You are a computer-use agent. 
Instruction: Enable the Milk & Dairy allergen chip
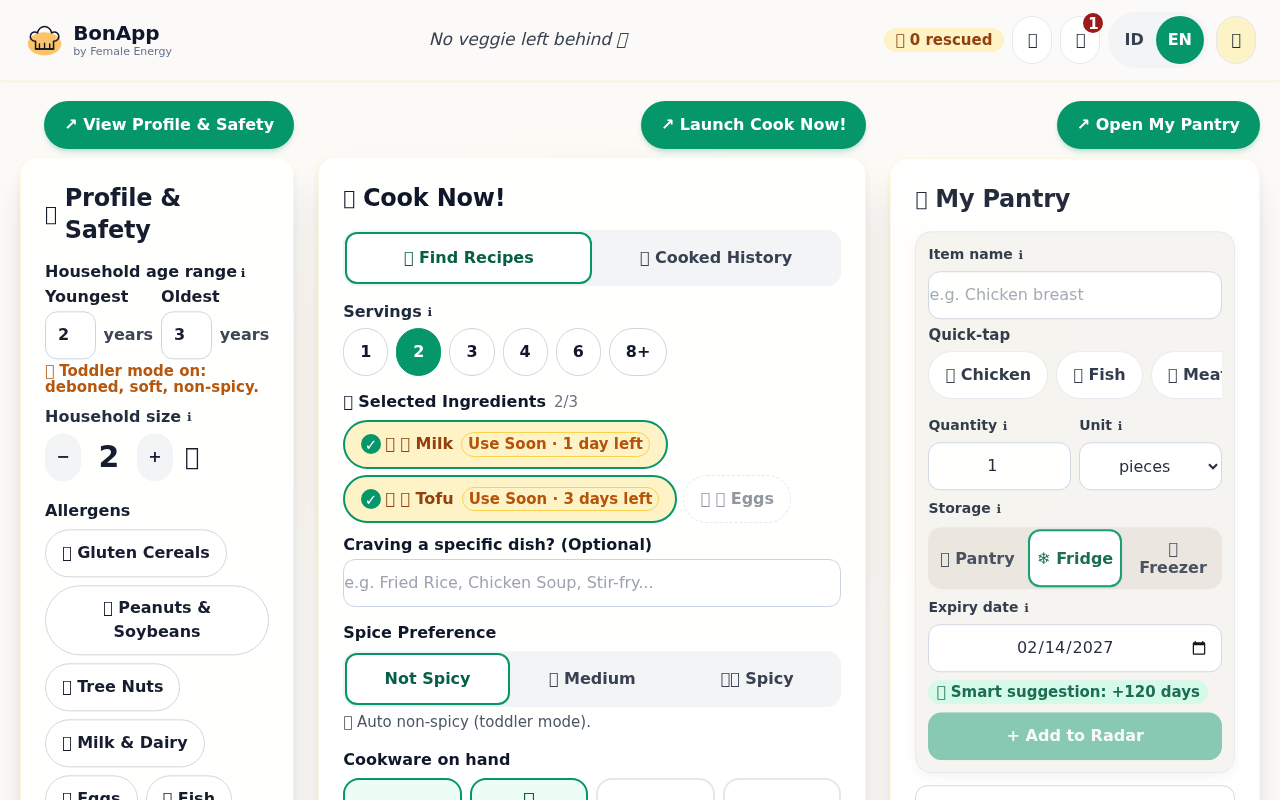click(125, 743)
